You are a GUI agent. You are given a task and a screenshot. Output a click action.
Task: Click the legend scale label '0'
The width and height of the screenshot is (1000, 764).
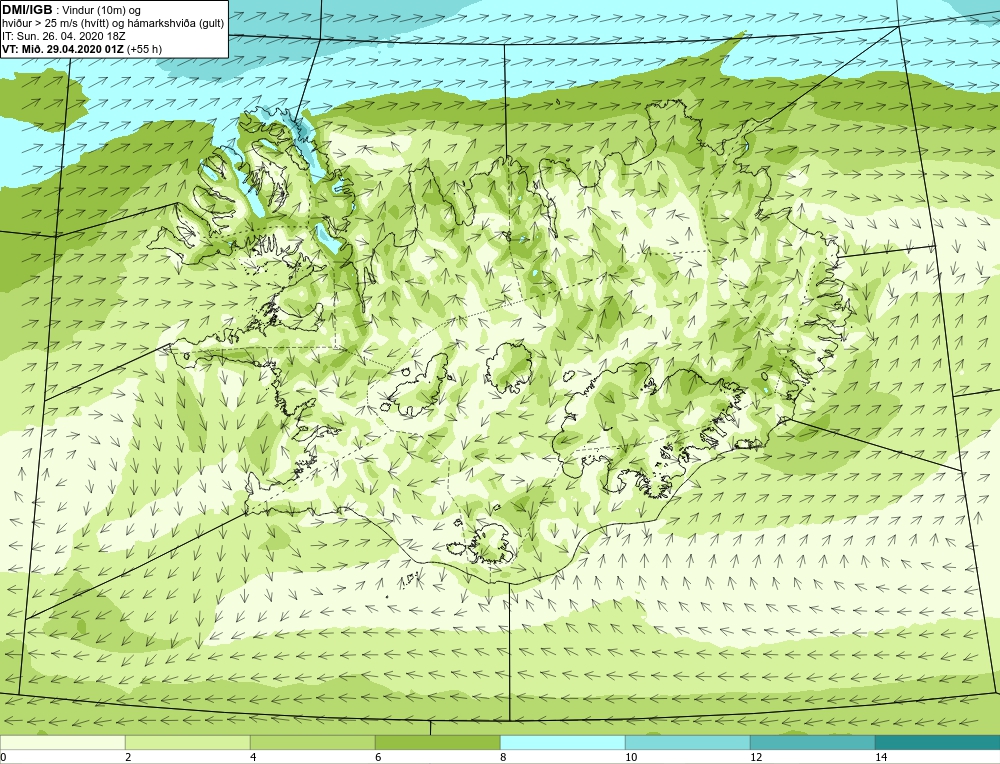3,757
